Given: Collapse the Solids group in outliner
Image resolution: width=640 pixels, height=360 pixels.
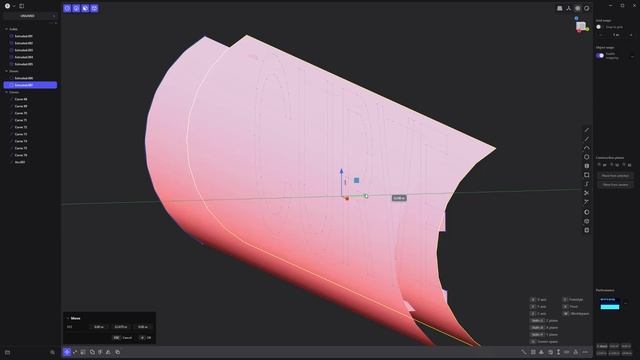Looking at the screenshot, I should pos(6,29).
